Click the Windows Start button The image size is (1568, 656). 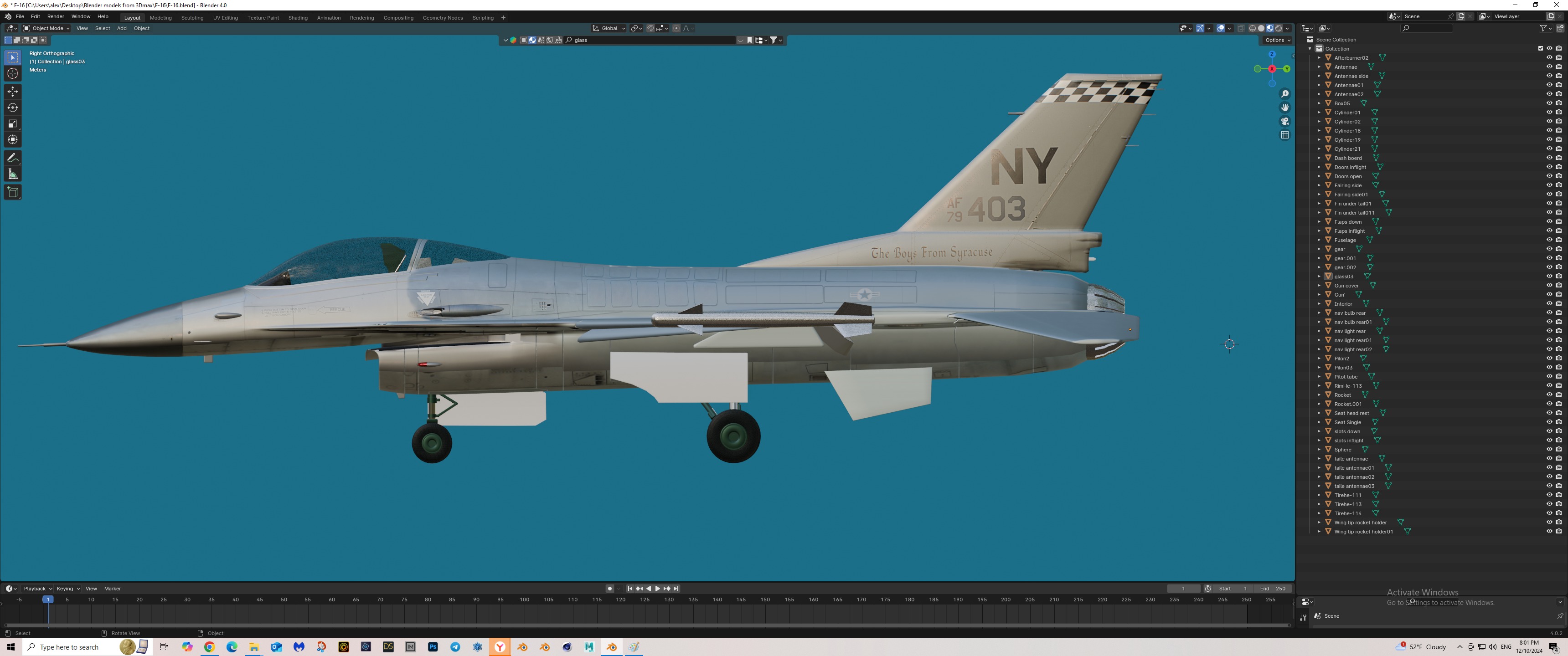point(10,647)
